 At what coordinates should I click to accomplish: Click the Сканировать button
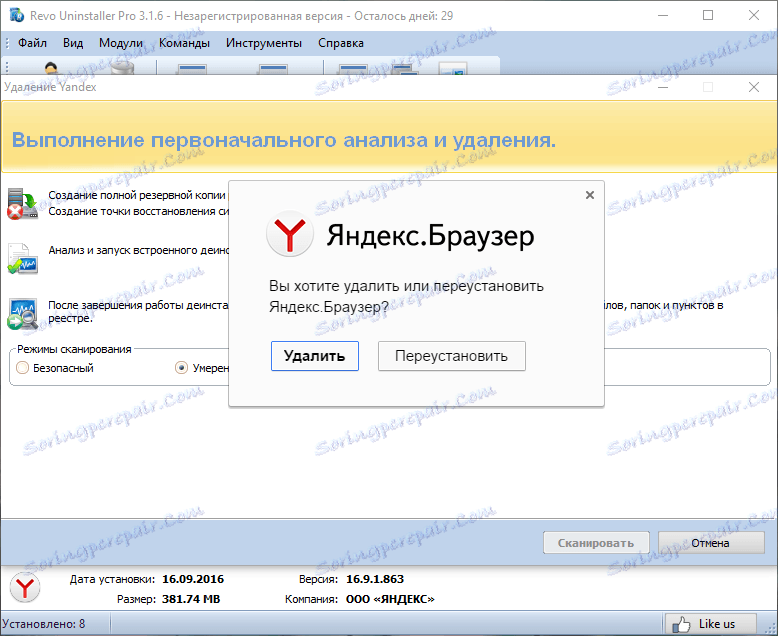(x=596, y=543)
